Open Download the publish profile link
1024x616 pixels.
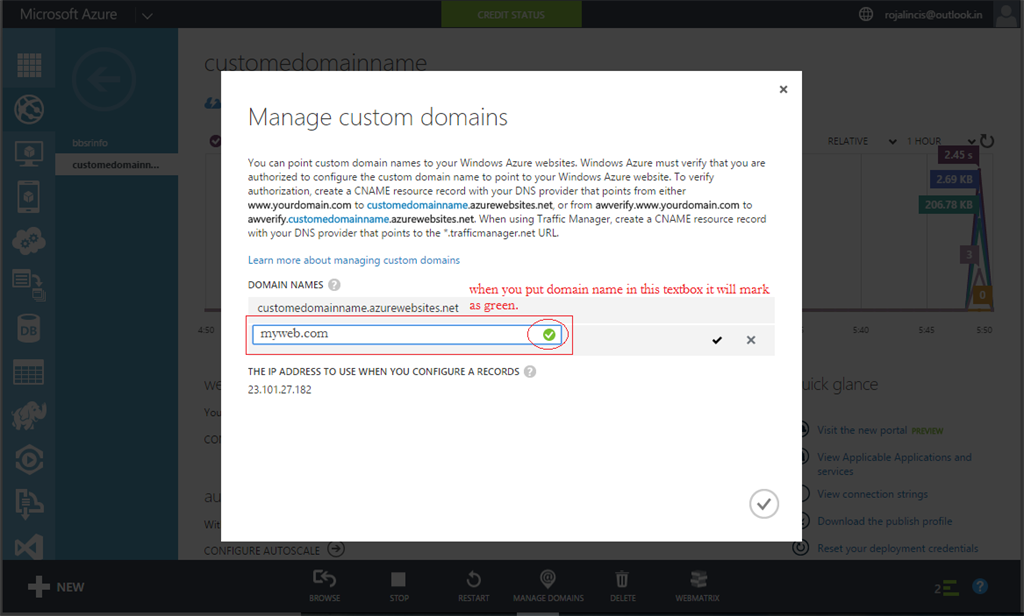pyautogui.click(x=884, y=521)
